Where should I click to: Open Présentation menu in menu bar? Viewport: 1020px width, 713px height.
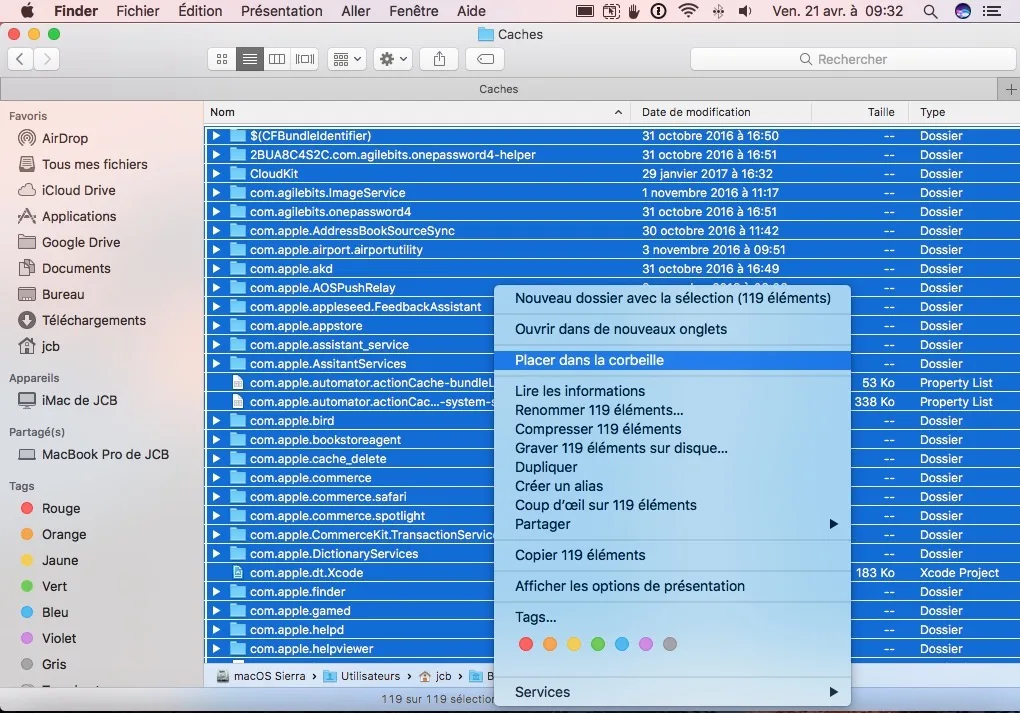coord(282,11)
